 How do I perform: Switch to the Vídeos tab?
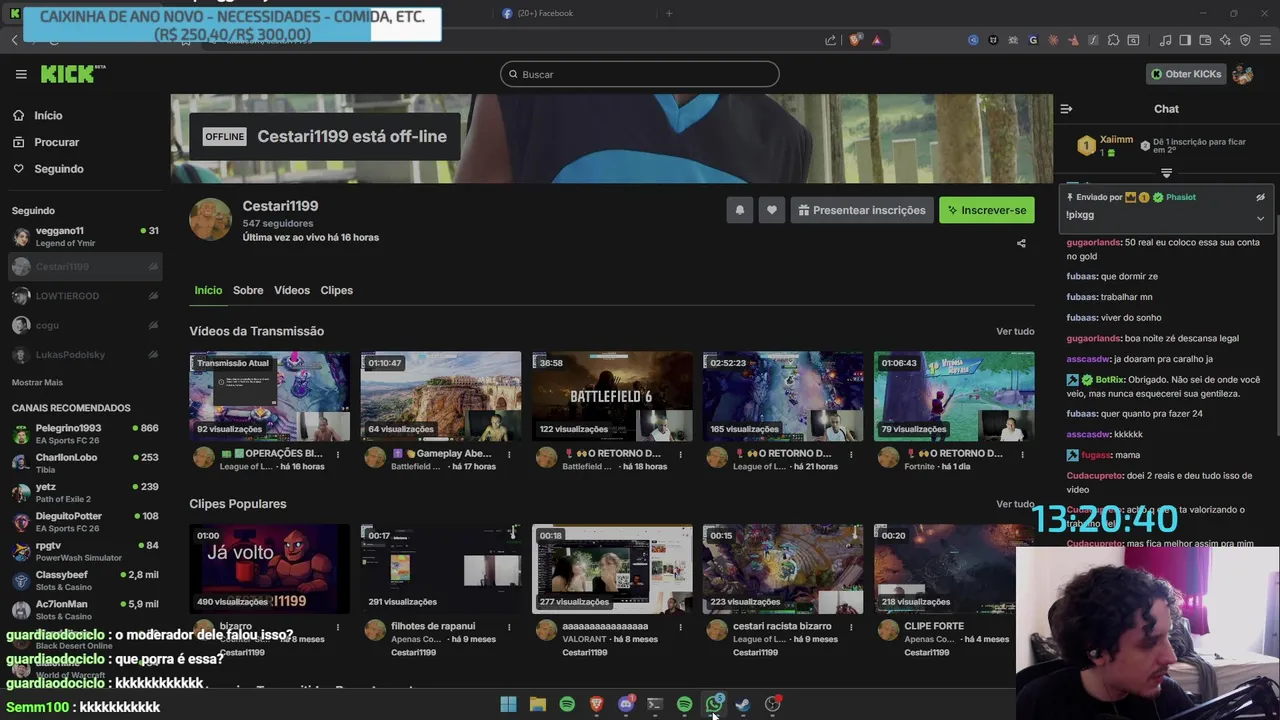click(292, 290)
